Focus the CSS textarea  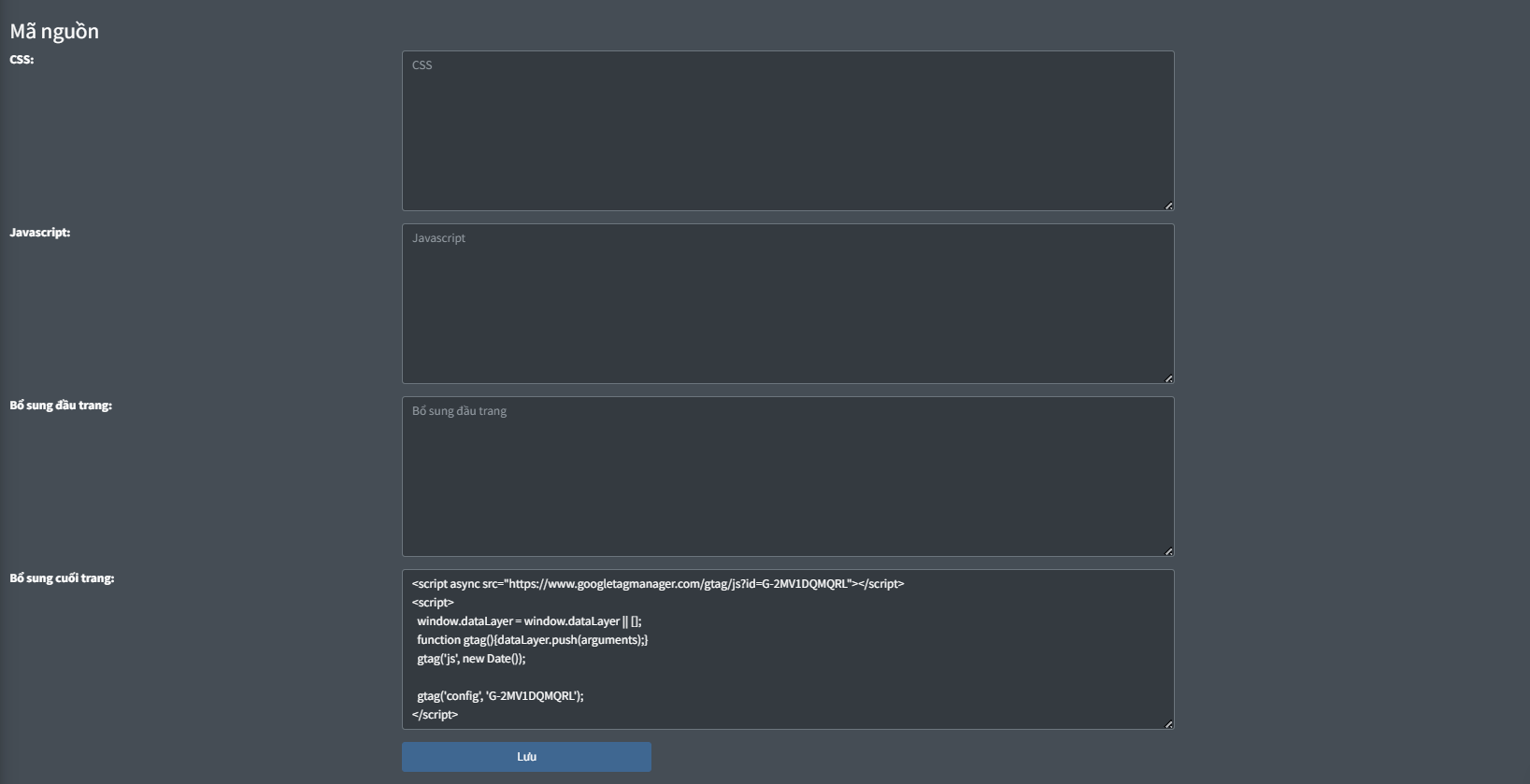[x=788, y=131]
